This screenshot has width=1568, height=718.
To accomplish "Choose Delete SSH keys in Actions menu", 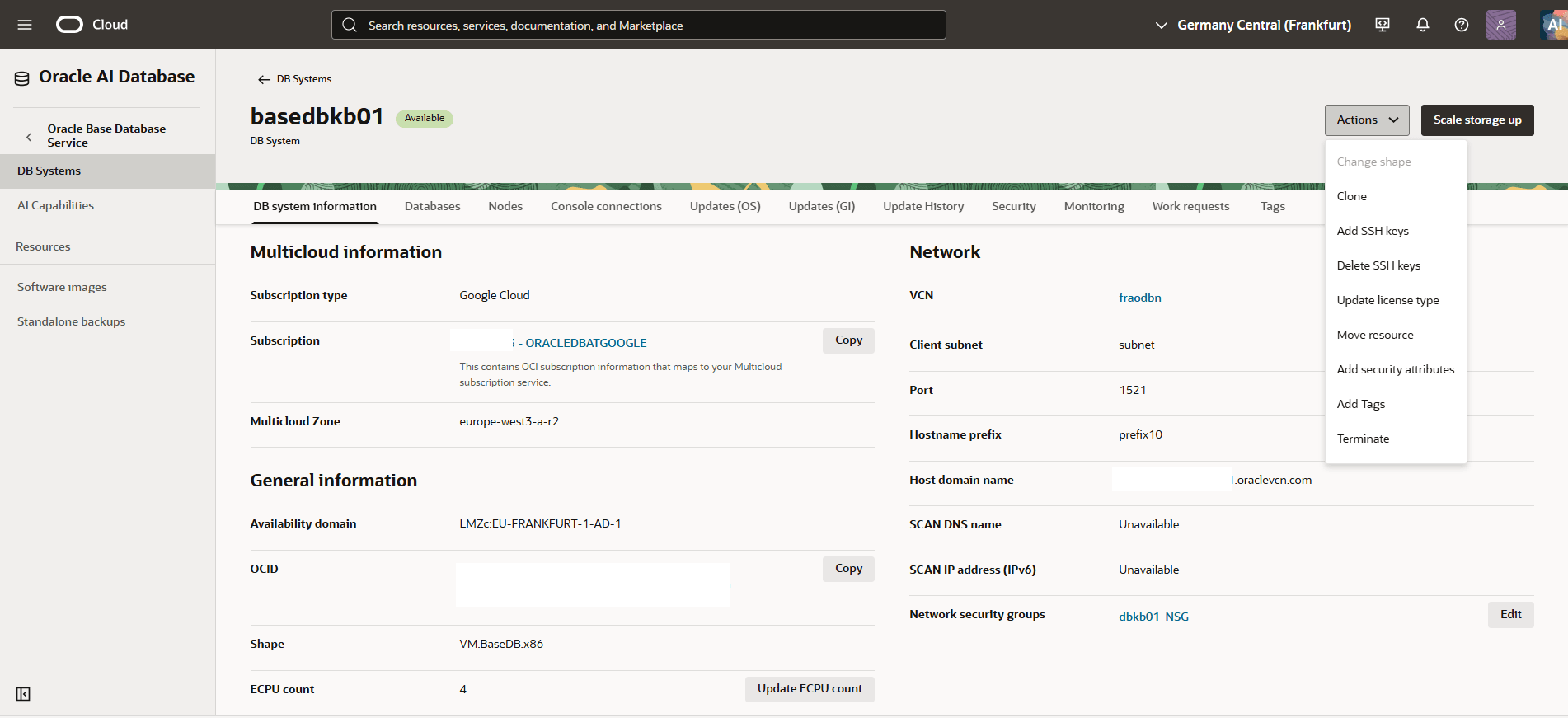I will tap(1396, 265).
